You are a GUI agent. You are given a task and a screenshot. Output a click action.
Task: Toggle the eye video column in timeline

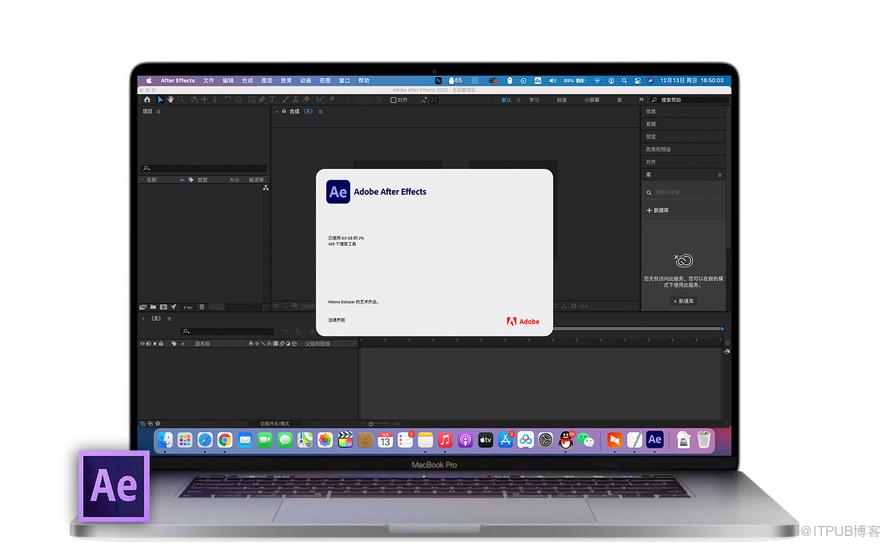pyautogui.click(x=142, y=343)
